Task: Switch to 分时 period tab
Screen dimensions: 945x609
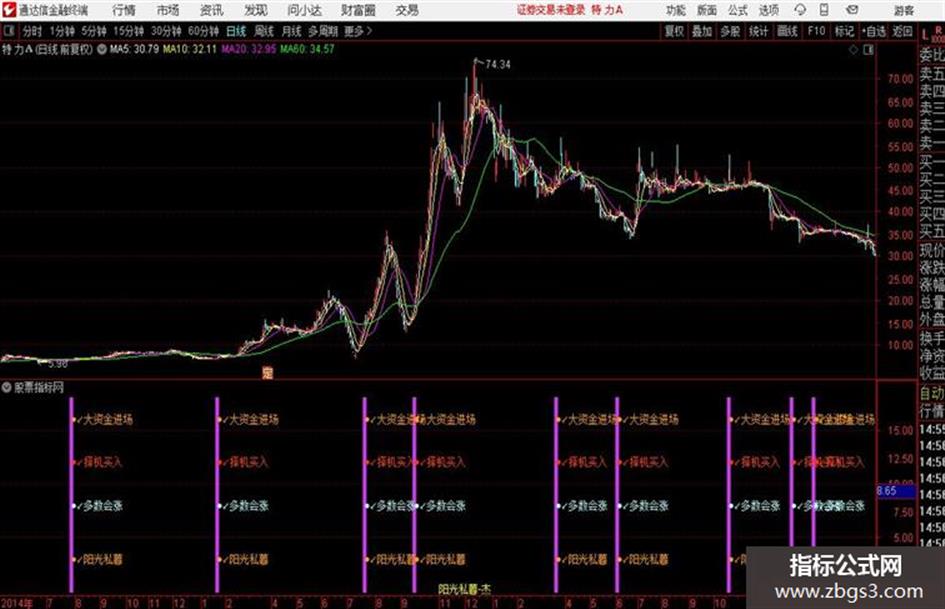Action: pyautogui.click(x=32, y=31)
